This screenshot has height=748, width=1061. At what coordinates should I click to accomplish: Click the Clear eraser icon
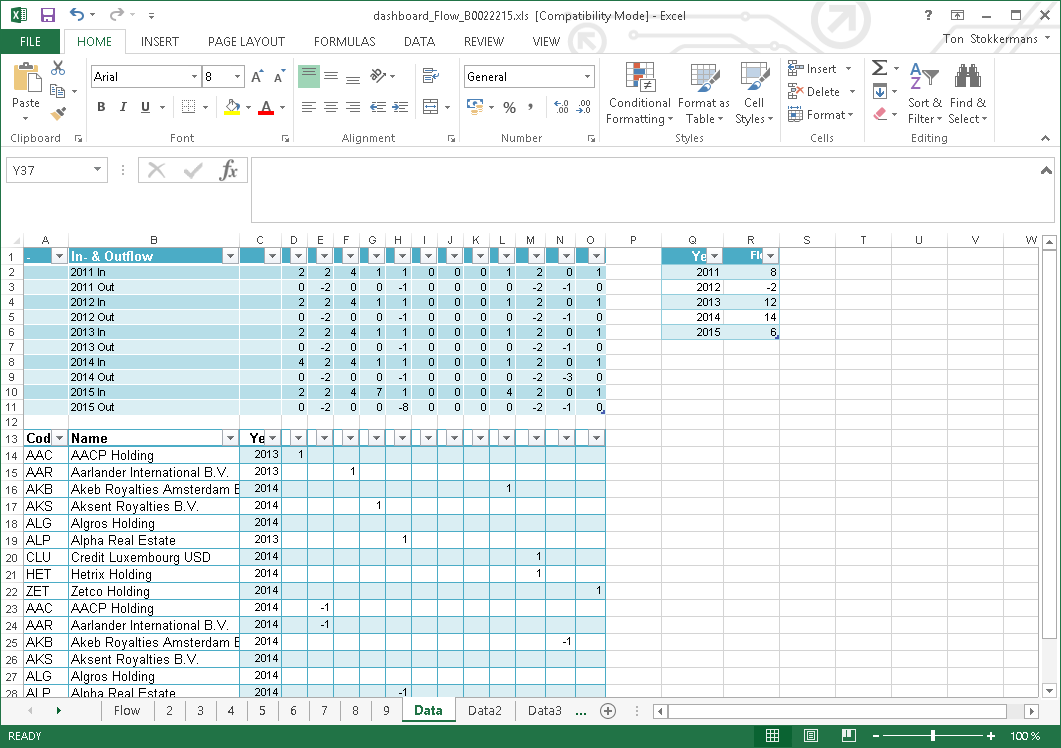(880, 114)
